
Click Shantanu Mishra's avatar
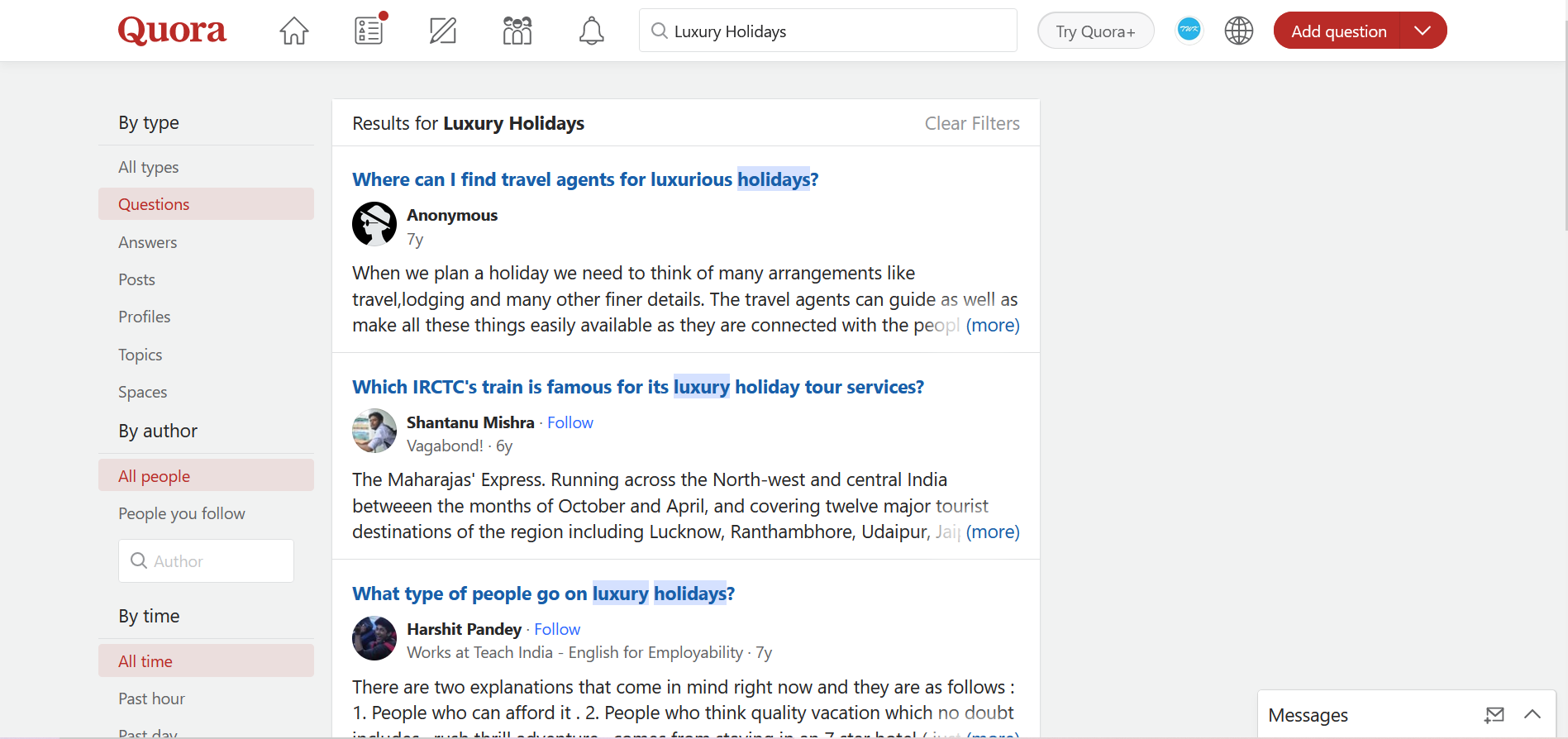[374, 431]
